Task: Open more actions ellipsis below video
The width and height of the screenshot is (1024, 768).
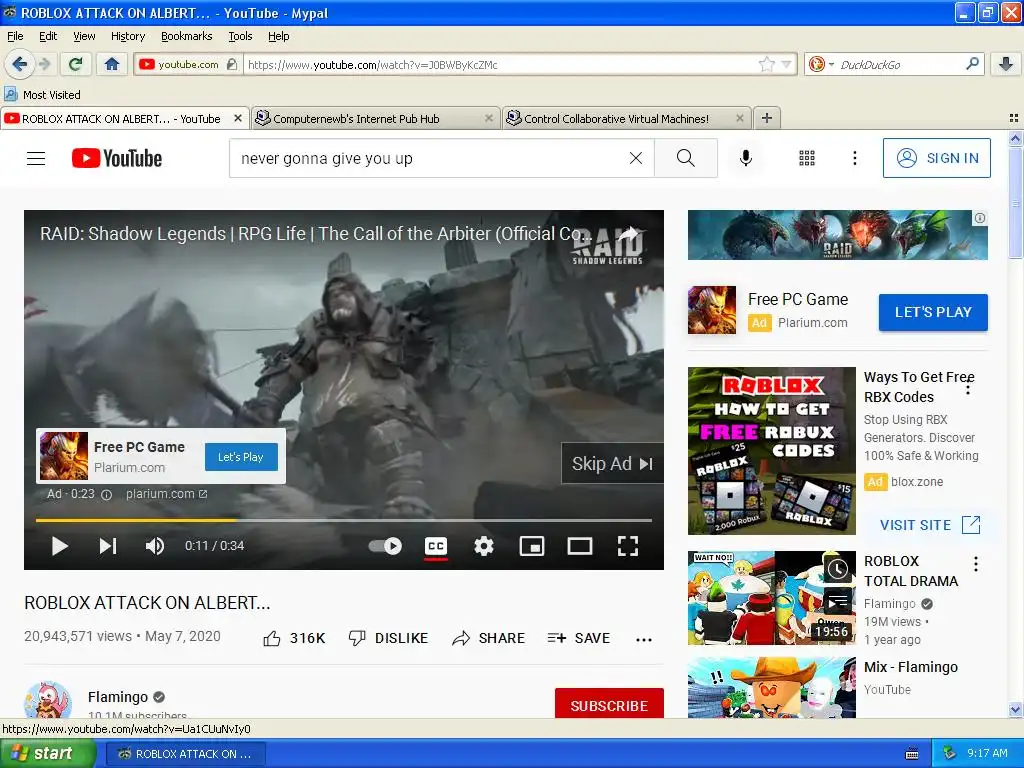Action: pyautogui.click(x=644, y=639)
